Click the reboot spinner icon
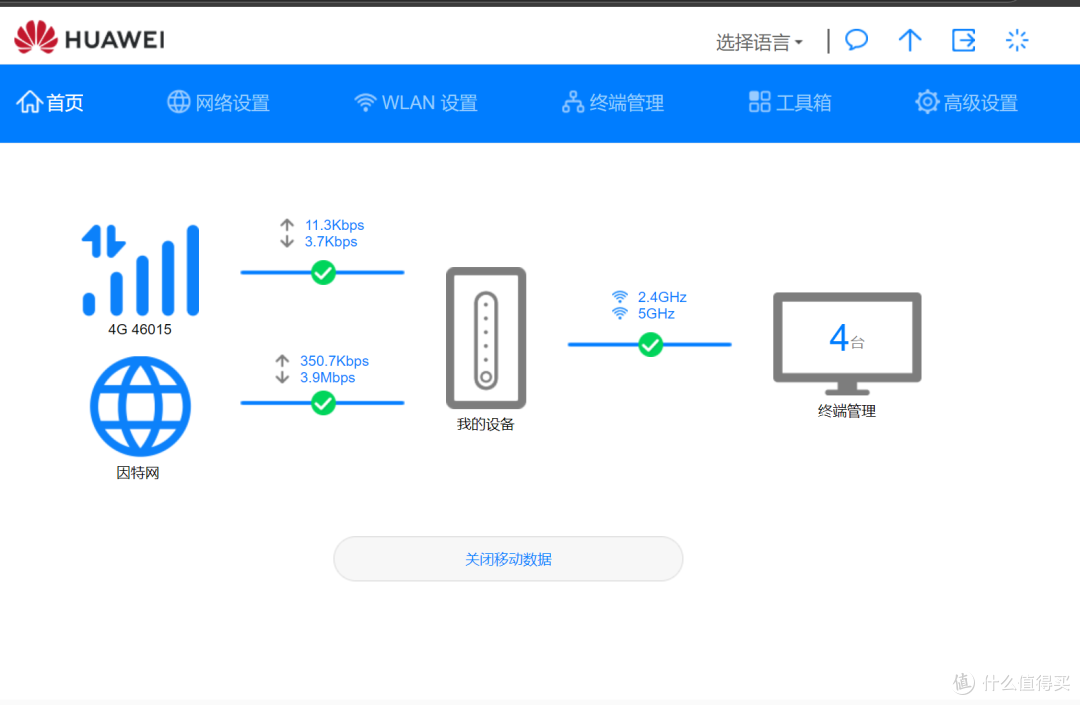Image resolution: width=1080 pixels, height=705 pixels. (1017, 40)
